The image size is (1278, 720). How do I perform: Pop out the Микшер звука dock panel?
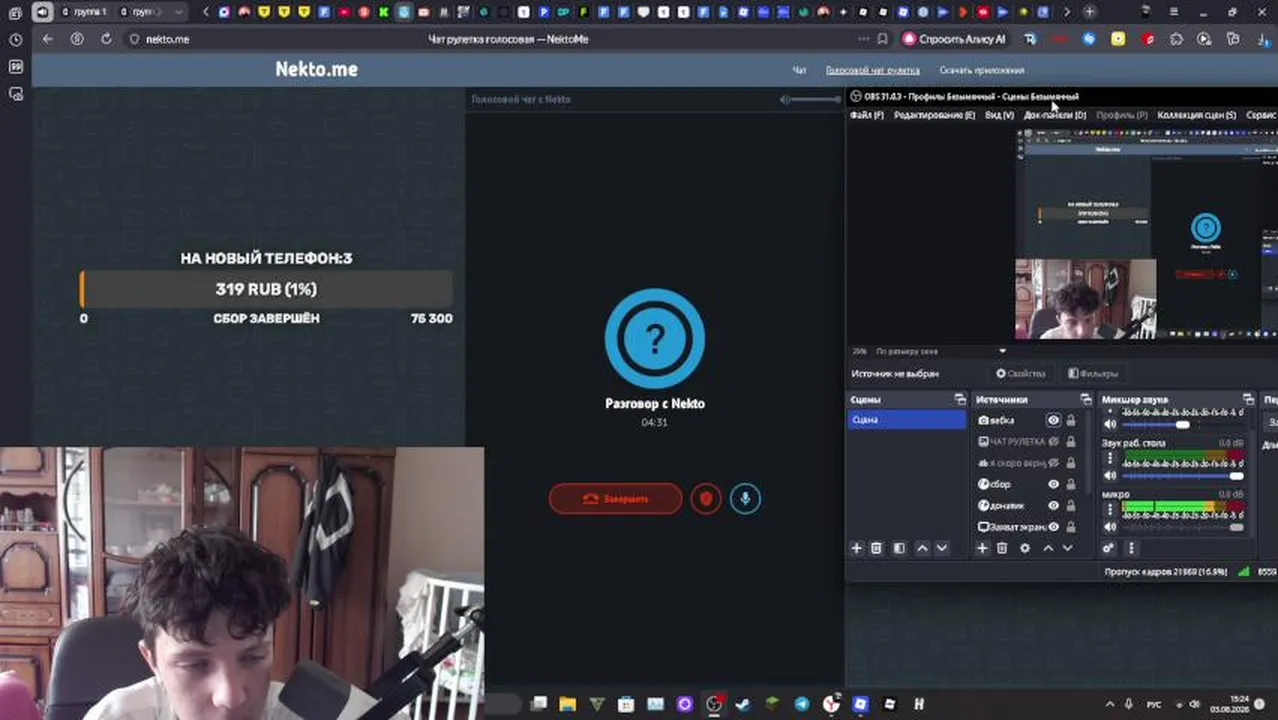[x=1248, y=399]
